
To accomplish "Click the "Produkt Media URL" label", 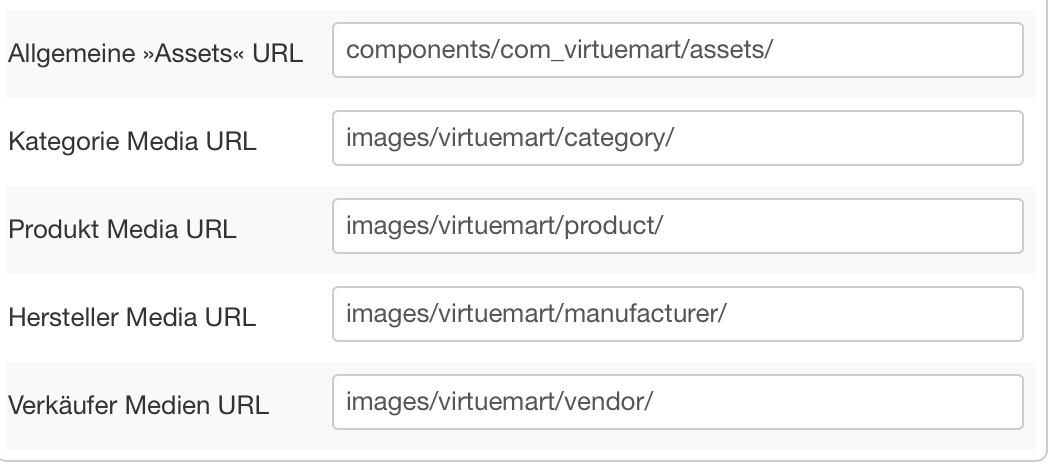I will point(122,230).
